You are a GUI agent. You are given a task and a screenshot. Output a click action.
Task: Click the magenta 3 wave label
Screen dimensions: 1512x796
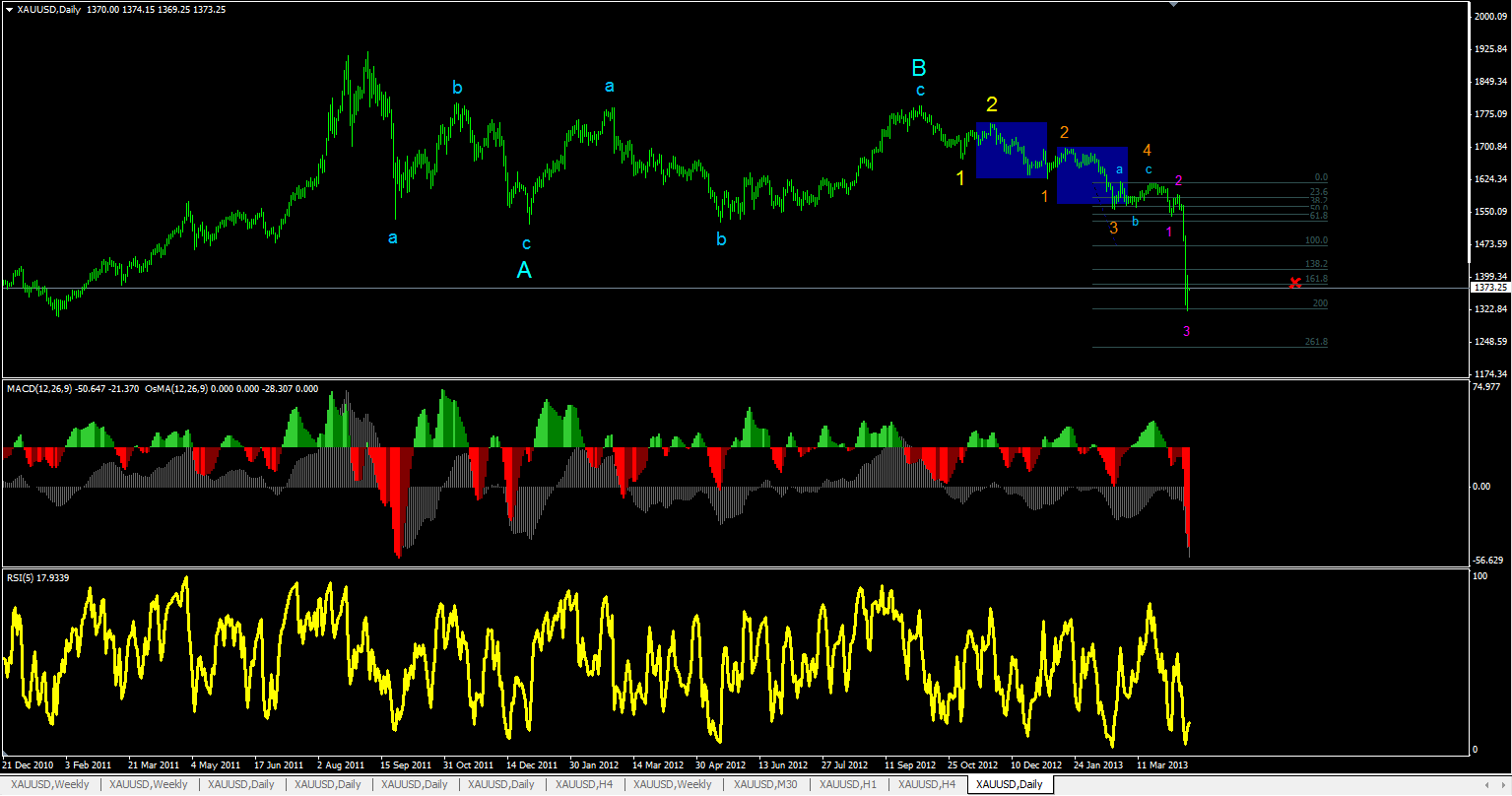click(1187, 331)
